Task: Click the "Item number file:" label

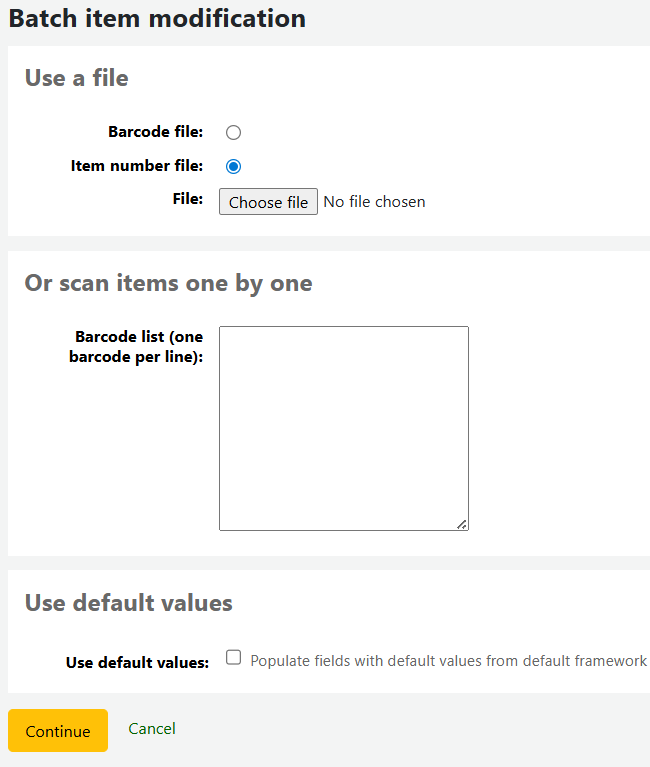Action: pyautogui.click(x=137, y=166)
